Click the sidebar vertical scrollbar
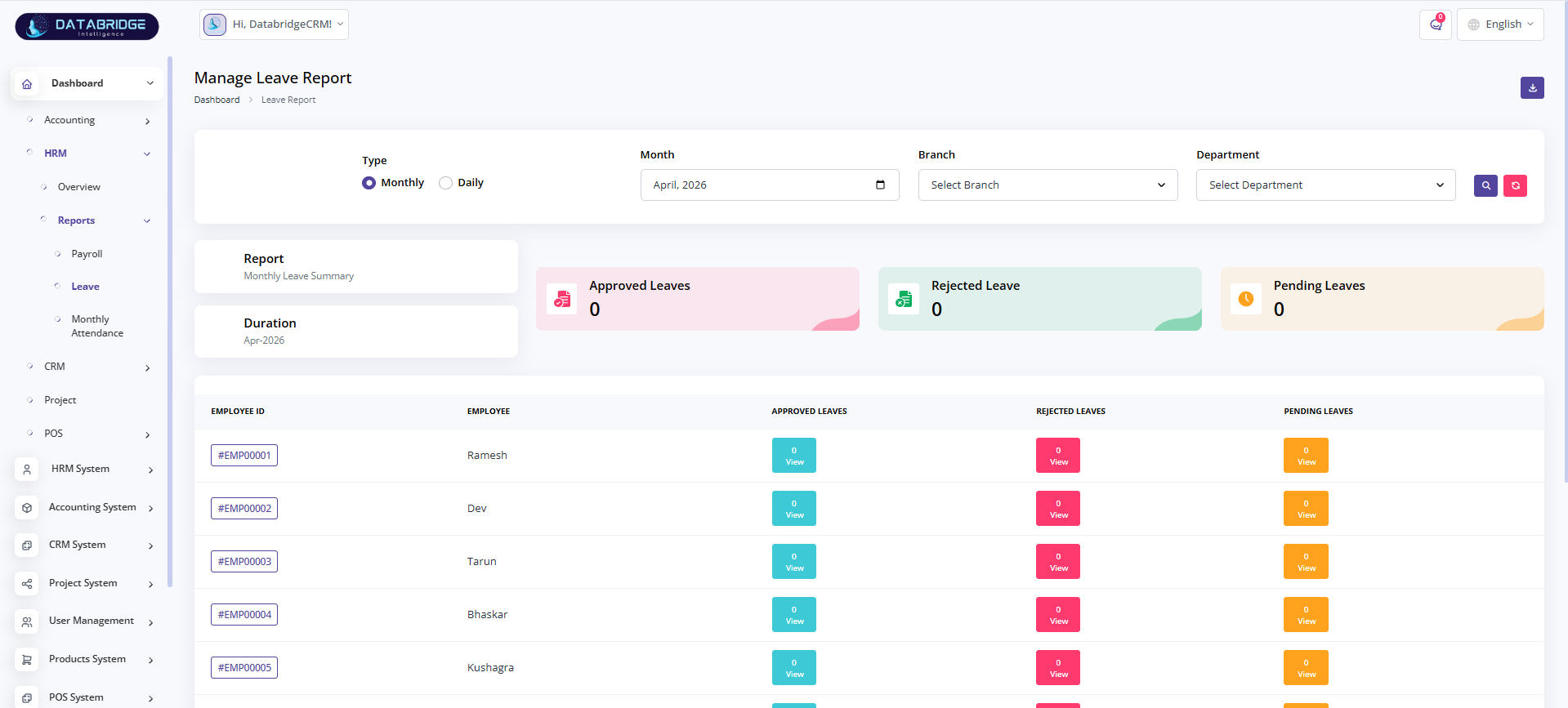The image size is (1568, 708). click(170, 321)
